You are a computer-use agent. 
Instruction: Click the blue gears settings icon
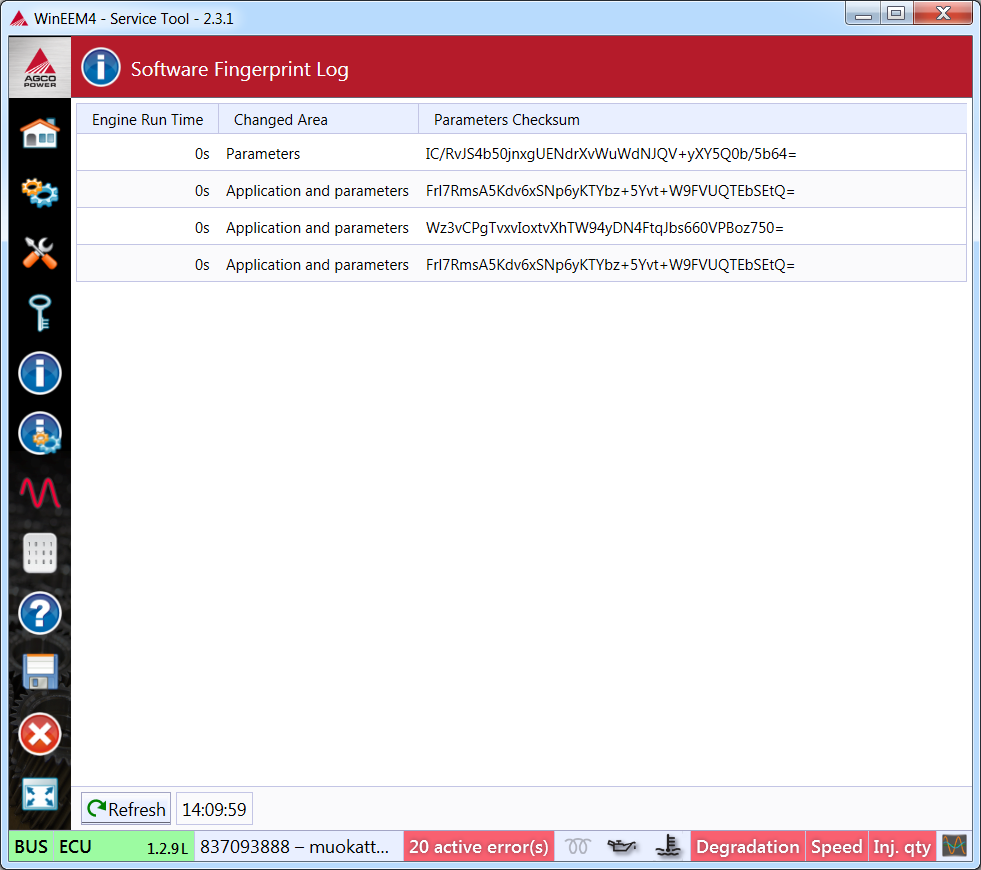point(40,192)
